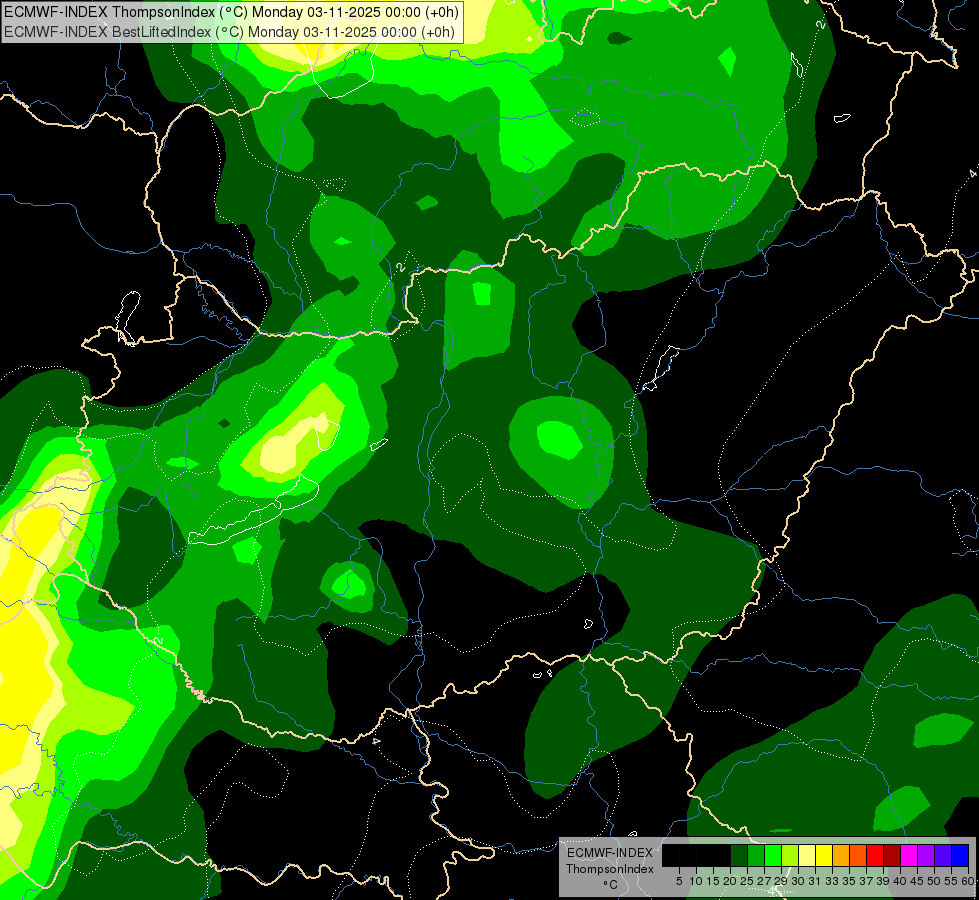The image size is (979, 900).
Task: Choose the pure yellow legend swatch (31–33)
Action: pyautogui.click(x=824, y=855)
